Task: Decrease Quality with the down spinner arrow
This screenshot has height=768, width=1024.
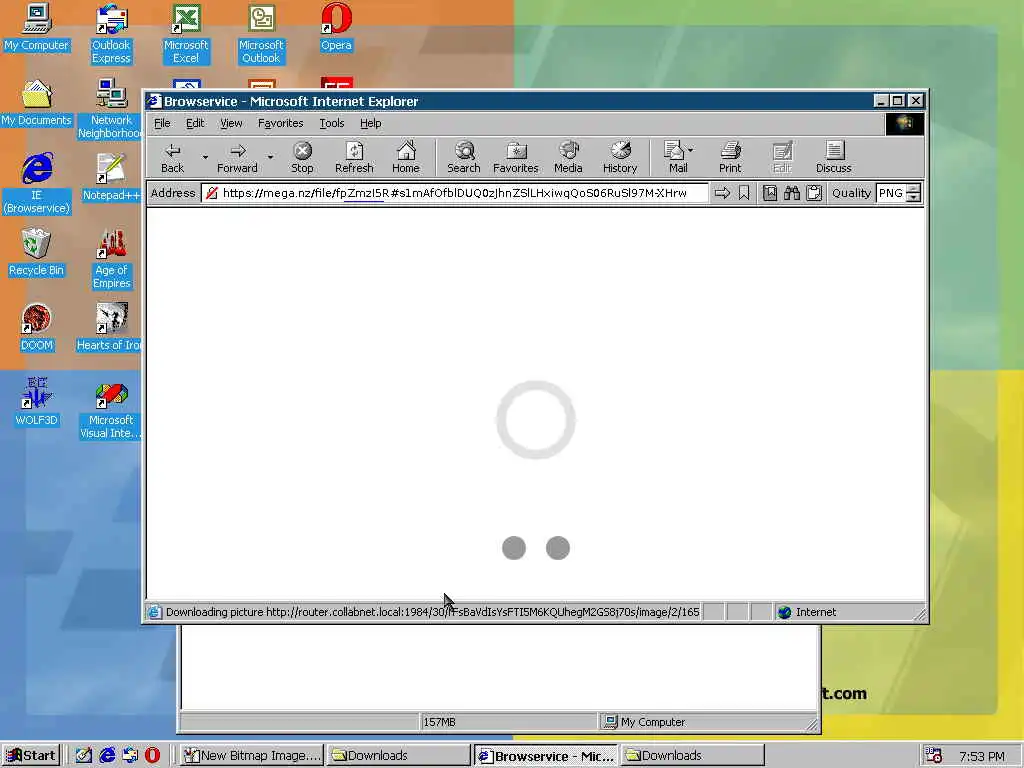Action: pos(914,197)
